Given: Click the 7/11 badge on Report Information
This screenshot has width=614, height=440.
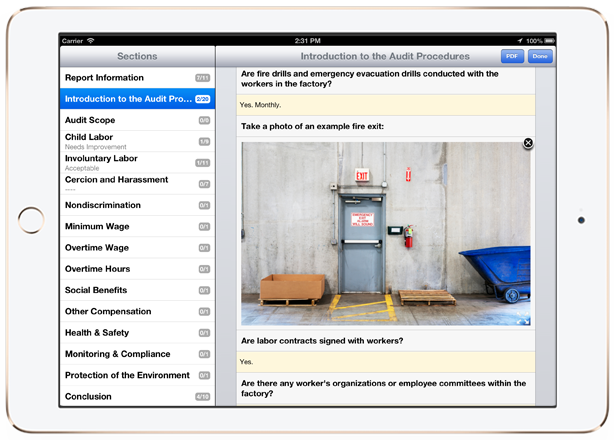Looking at the screenshot, I should pyautogui.click(x=202, y=78).
